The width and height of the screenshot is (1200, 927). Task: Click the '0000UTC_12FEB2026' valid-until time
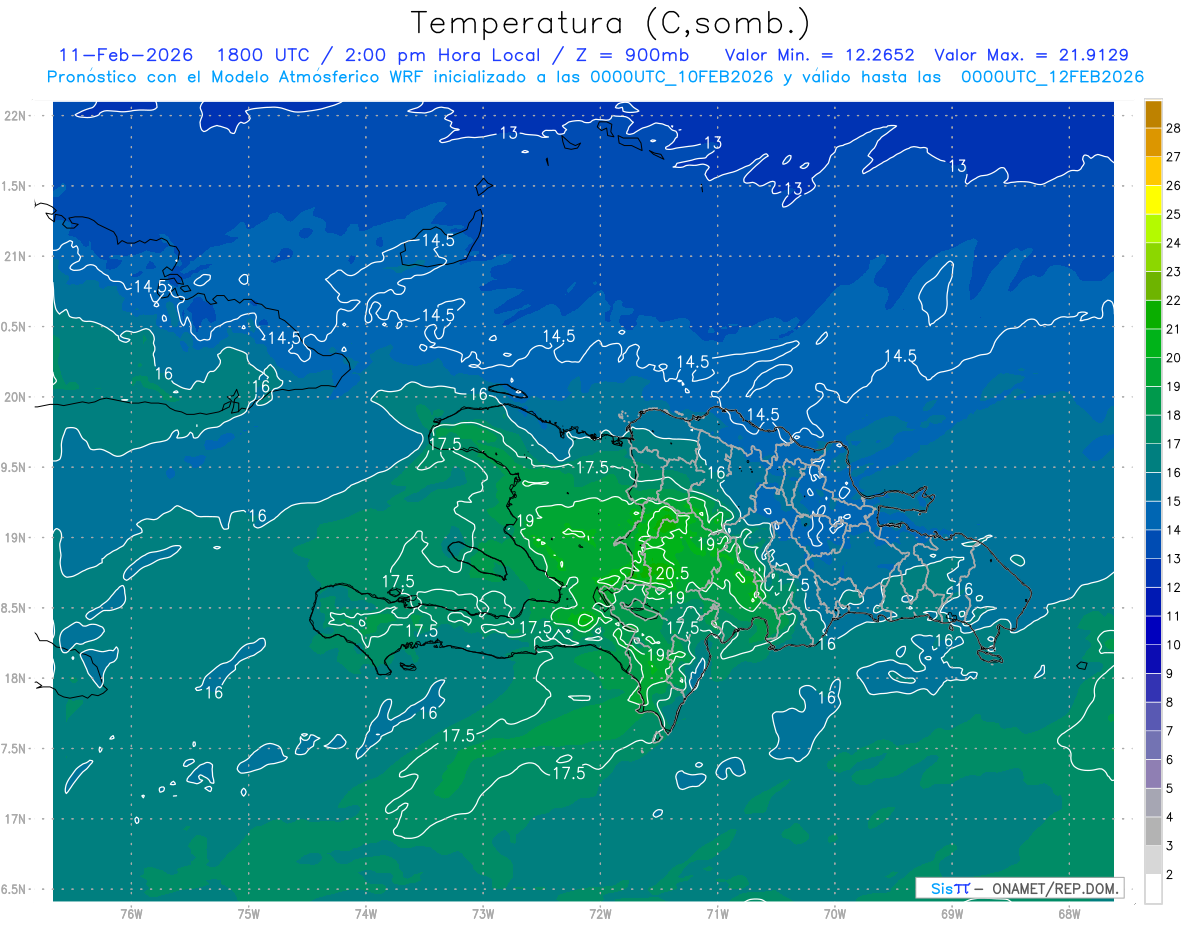(x=1052, y=77)
